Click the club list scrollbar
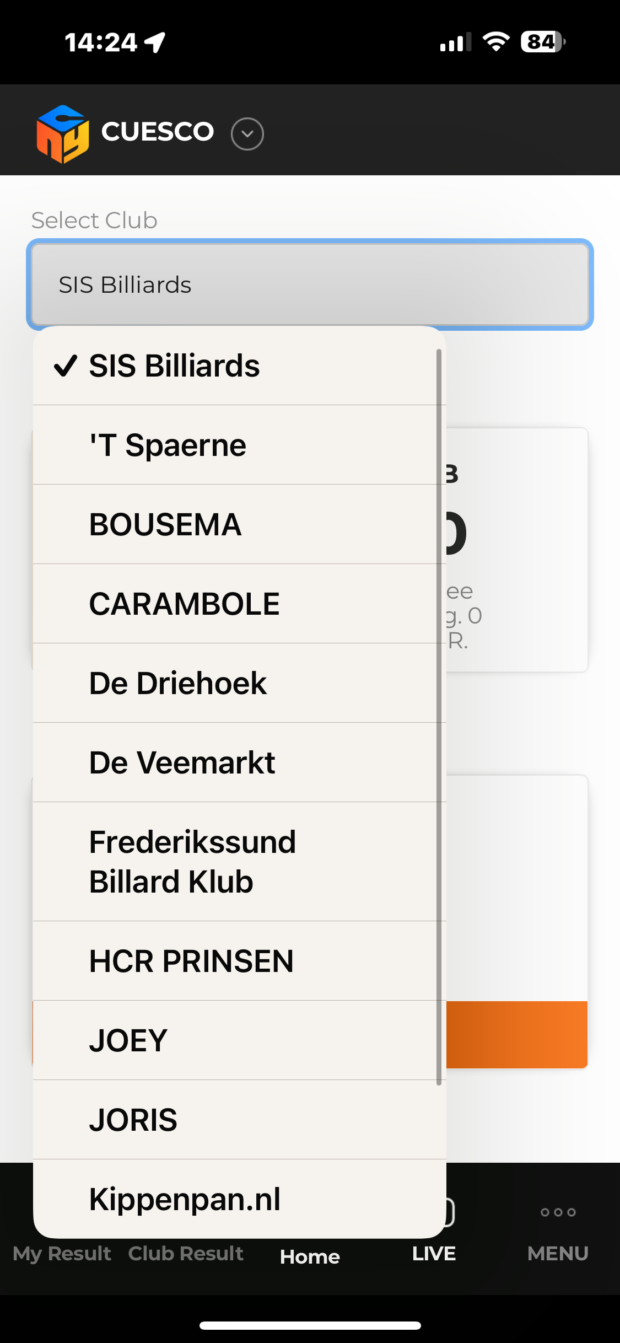This screenshot has height=1343, width=620. [438, 716]
